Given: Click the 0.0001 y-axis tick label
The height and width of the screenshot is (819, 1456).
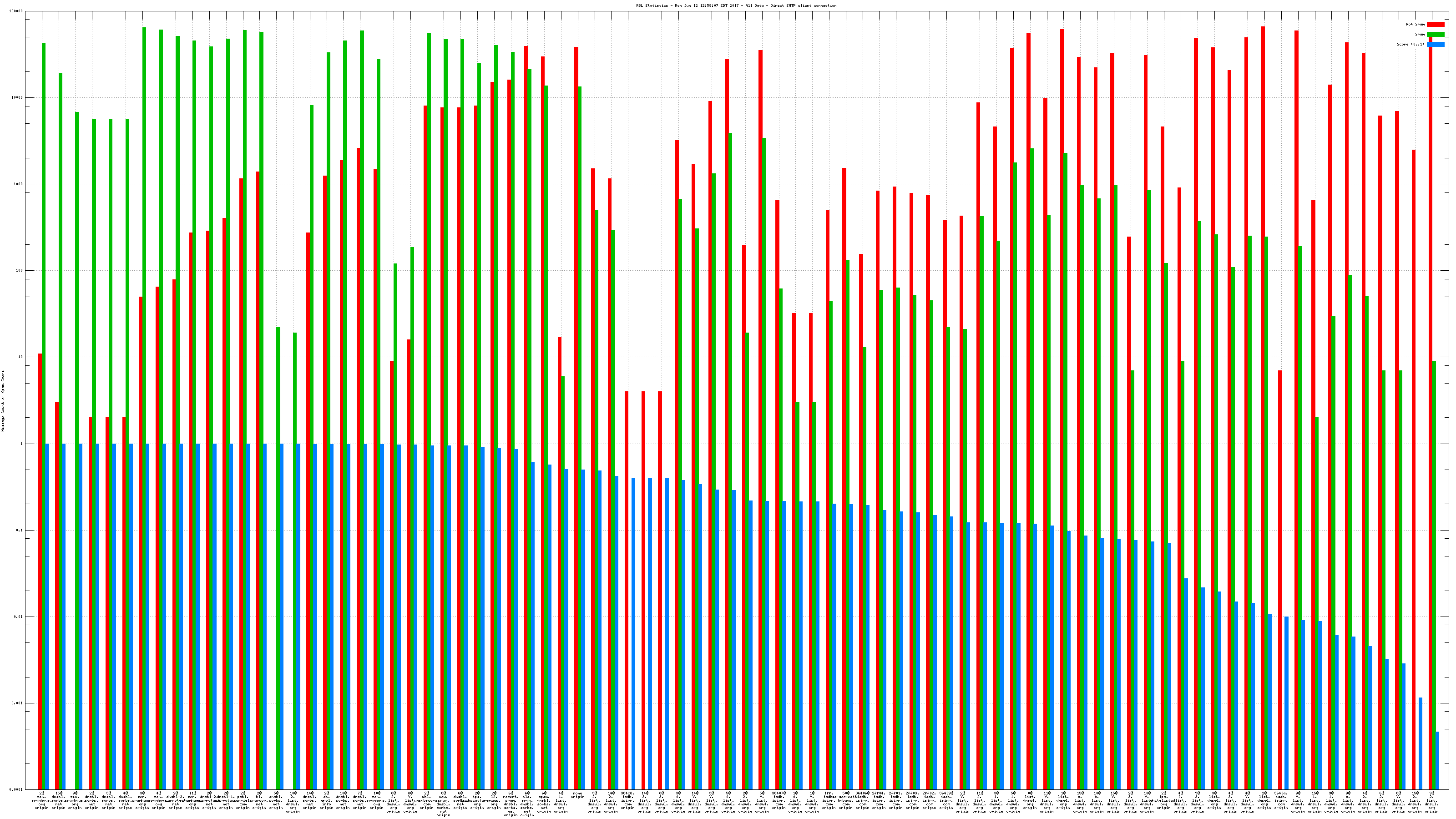Looking at the screenshot, I should 17,789.
